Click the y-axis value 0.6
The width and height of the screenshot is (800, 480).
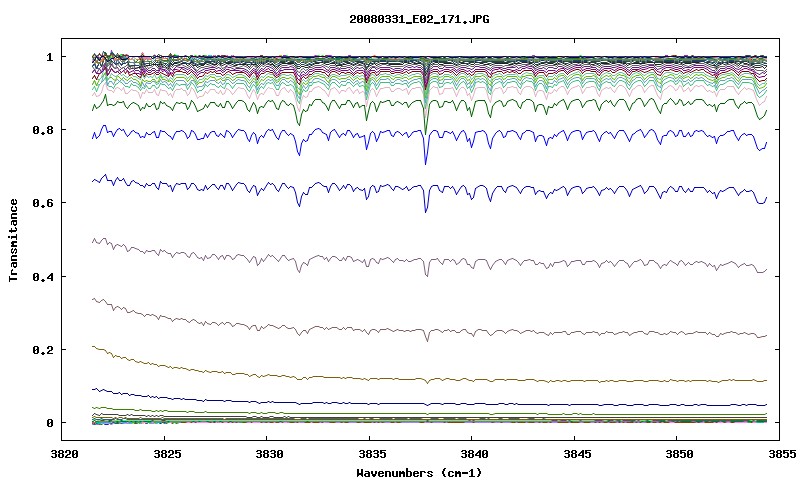(43, 203)
